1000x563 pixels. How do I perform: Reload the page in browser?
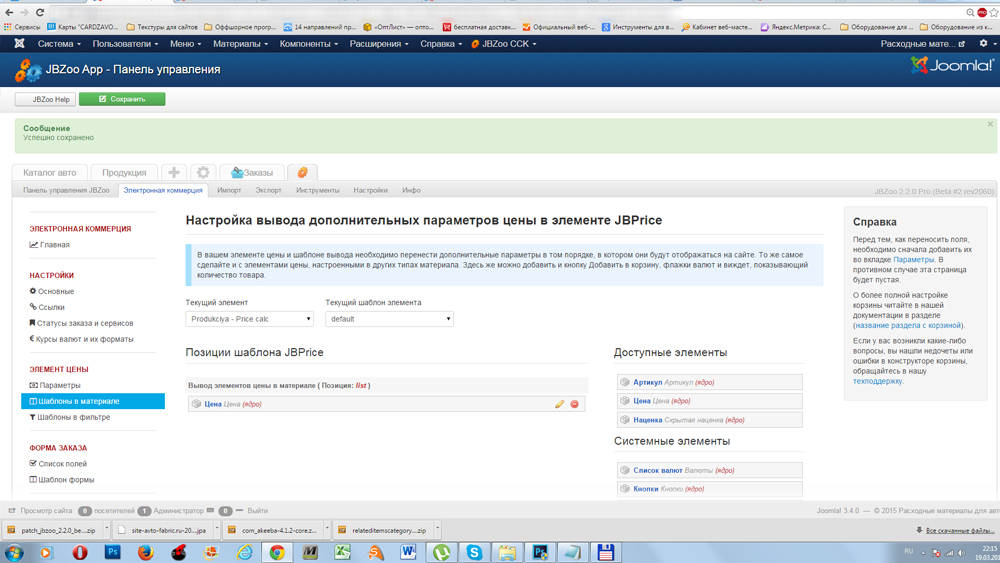pyautogui.click(x=40, y=12)
